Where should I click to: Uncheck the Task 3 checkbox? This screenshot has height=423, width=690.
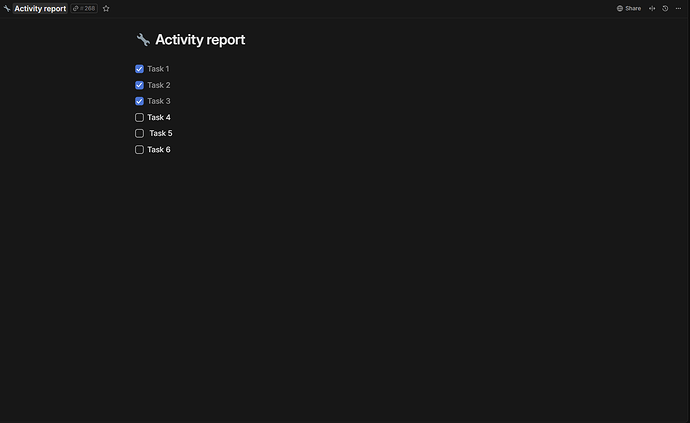(139, 101)
